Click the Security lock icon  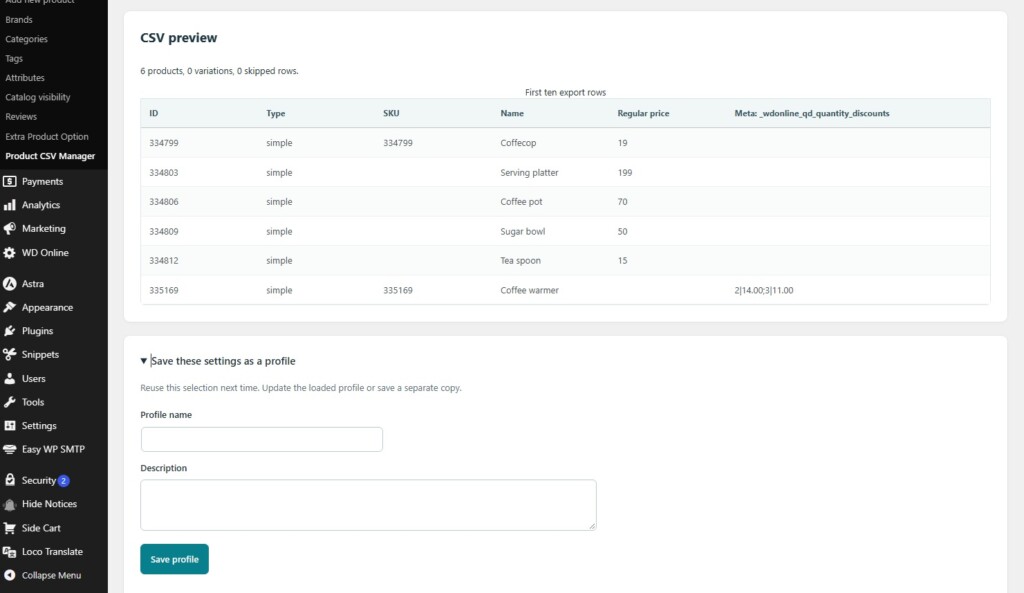9,480
